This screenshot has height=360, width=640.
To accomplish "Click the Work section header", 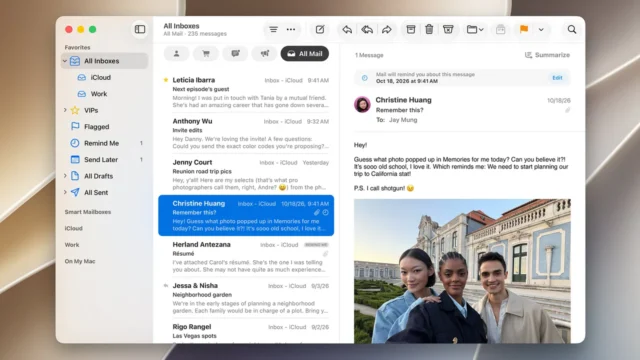I will pos(72,244).
